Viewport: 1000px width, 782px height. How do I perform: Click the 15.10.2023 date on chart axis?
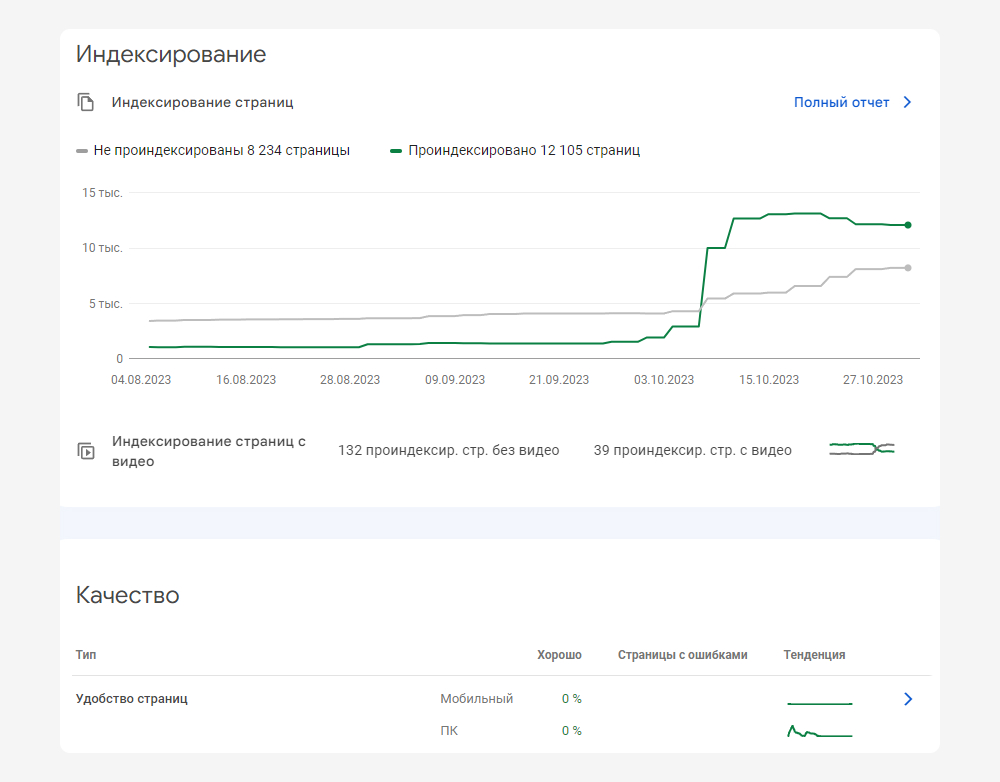[769, 380]
